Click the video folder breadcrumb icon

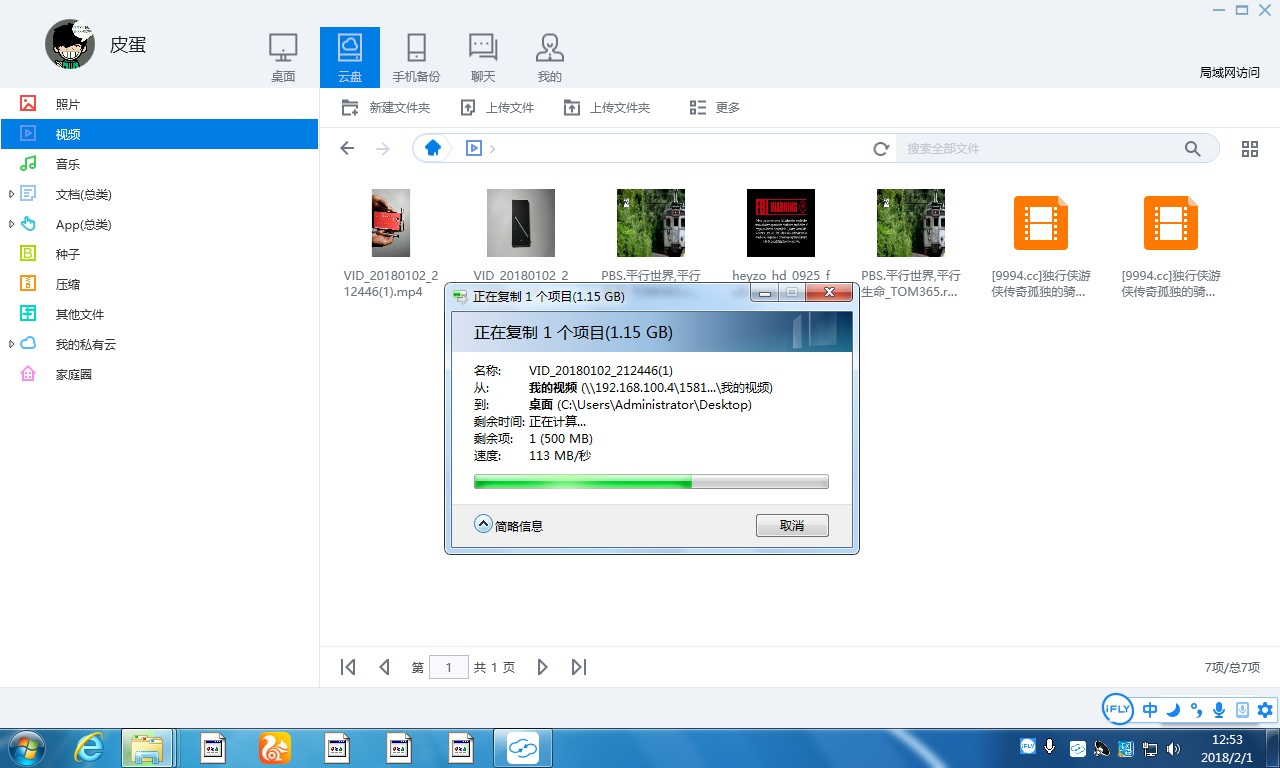(474, 148)
